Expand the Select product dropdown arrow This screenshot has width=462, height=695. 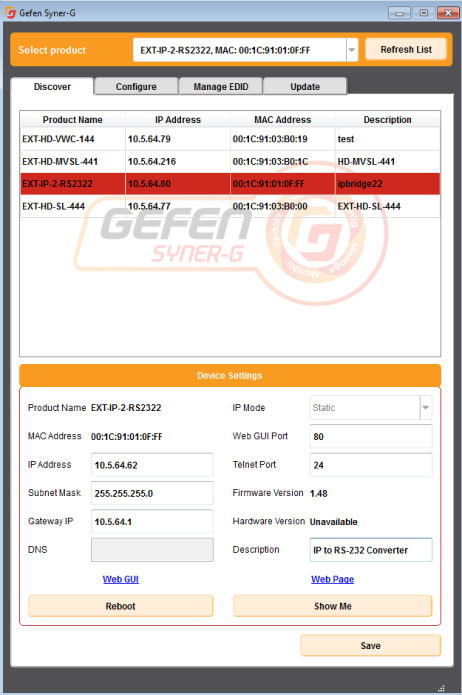[352, 50]
